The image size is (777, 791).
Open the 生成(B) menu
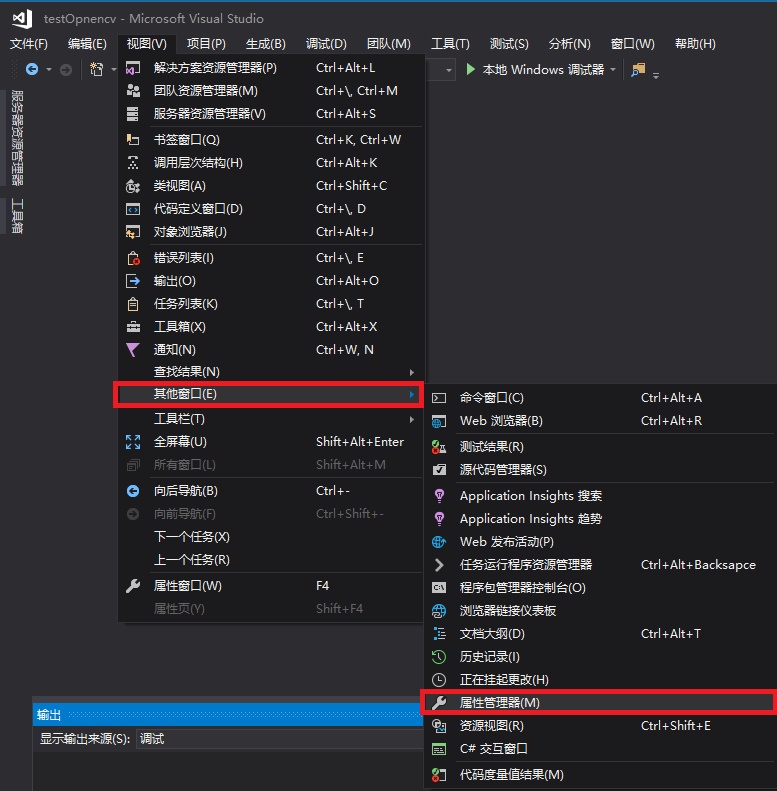tap(265, 44)
